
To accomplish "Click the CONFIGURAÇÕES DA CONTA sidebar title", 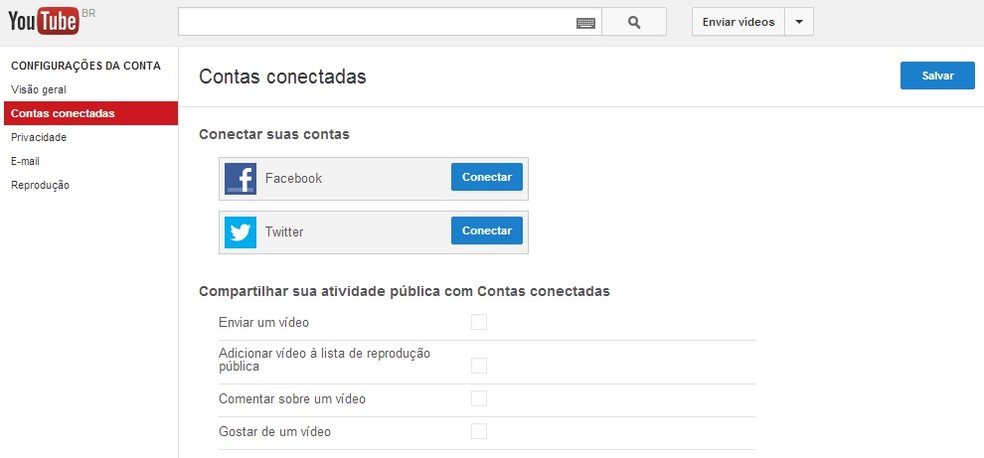I will tap(86, 65).
